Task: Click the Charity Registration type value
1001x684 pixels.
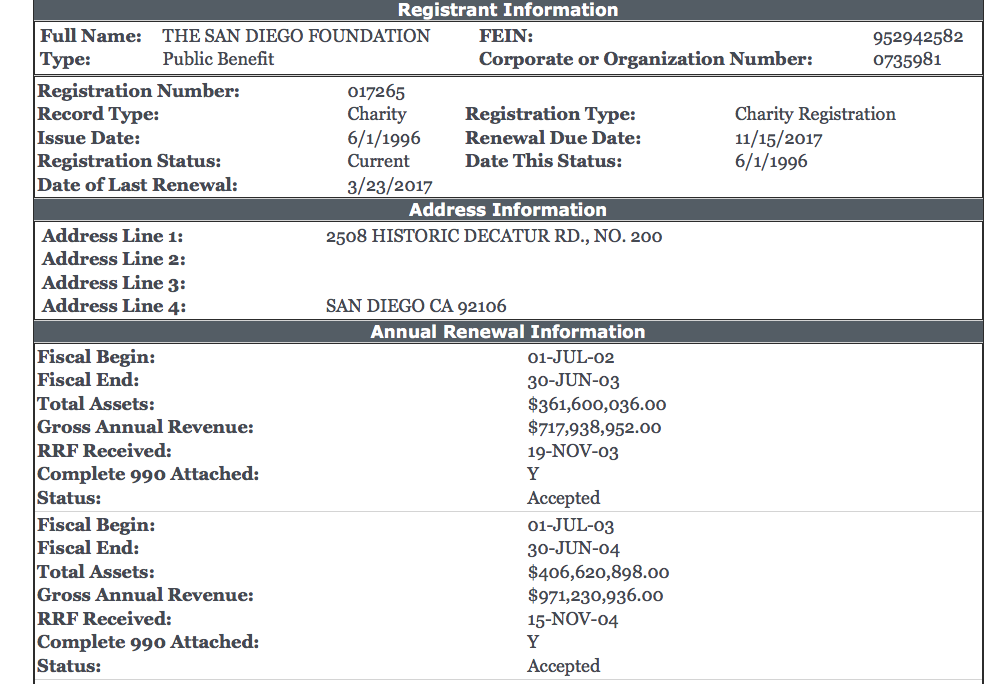Action: [x=815, y=114]
